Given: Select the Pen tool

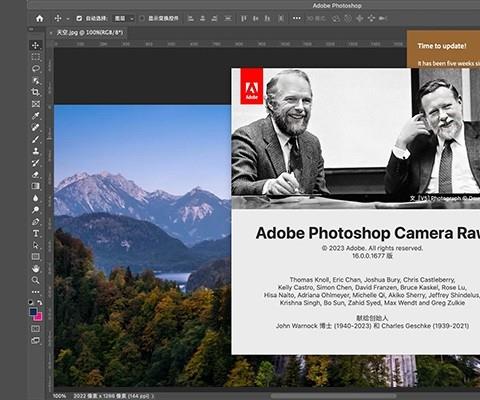Looking at the screenshot, I should [x=36, y=222].
